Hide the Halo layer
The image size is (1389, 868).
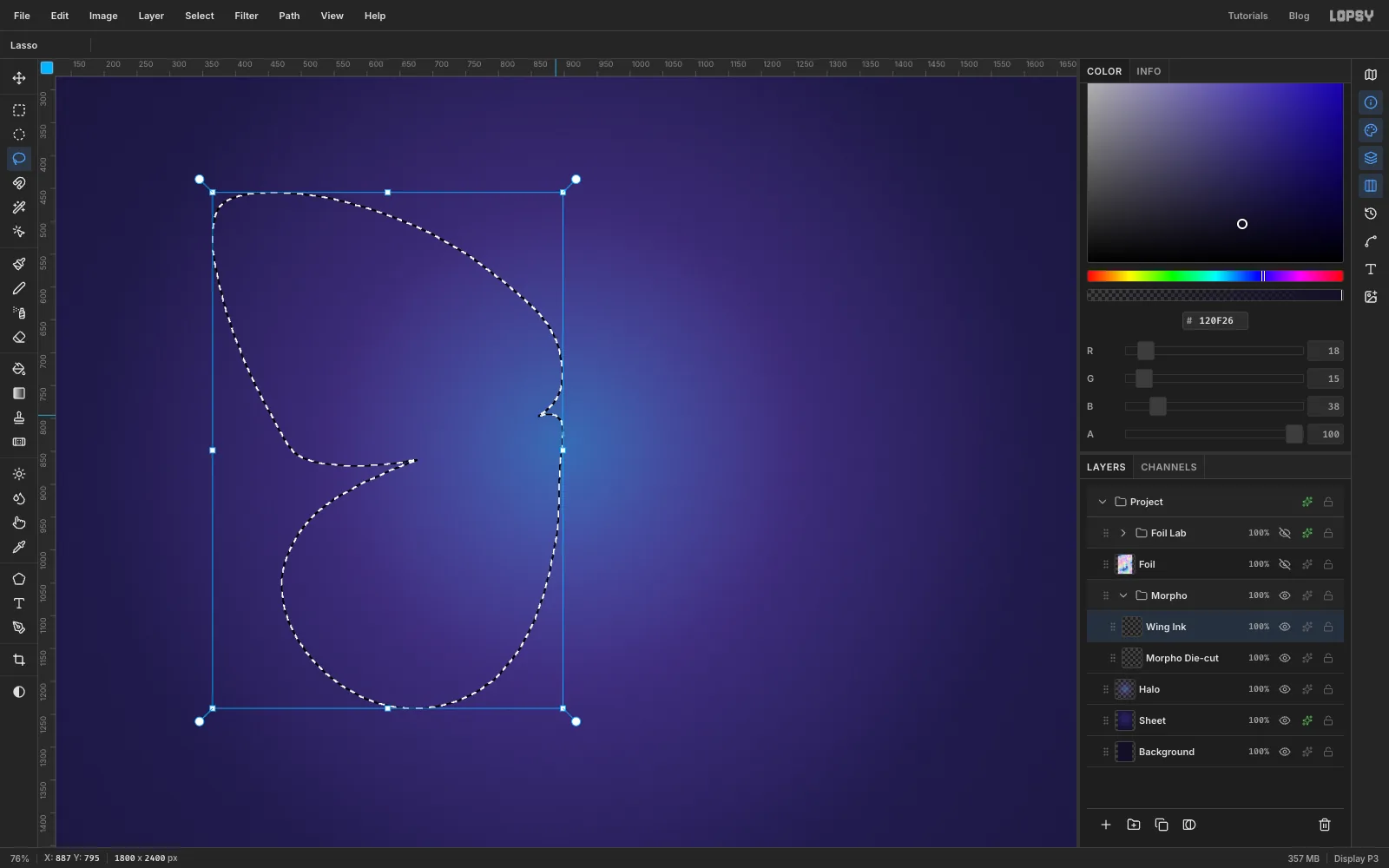(x=1285, y=689)
